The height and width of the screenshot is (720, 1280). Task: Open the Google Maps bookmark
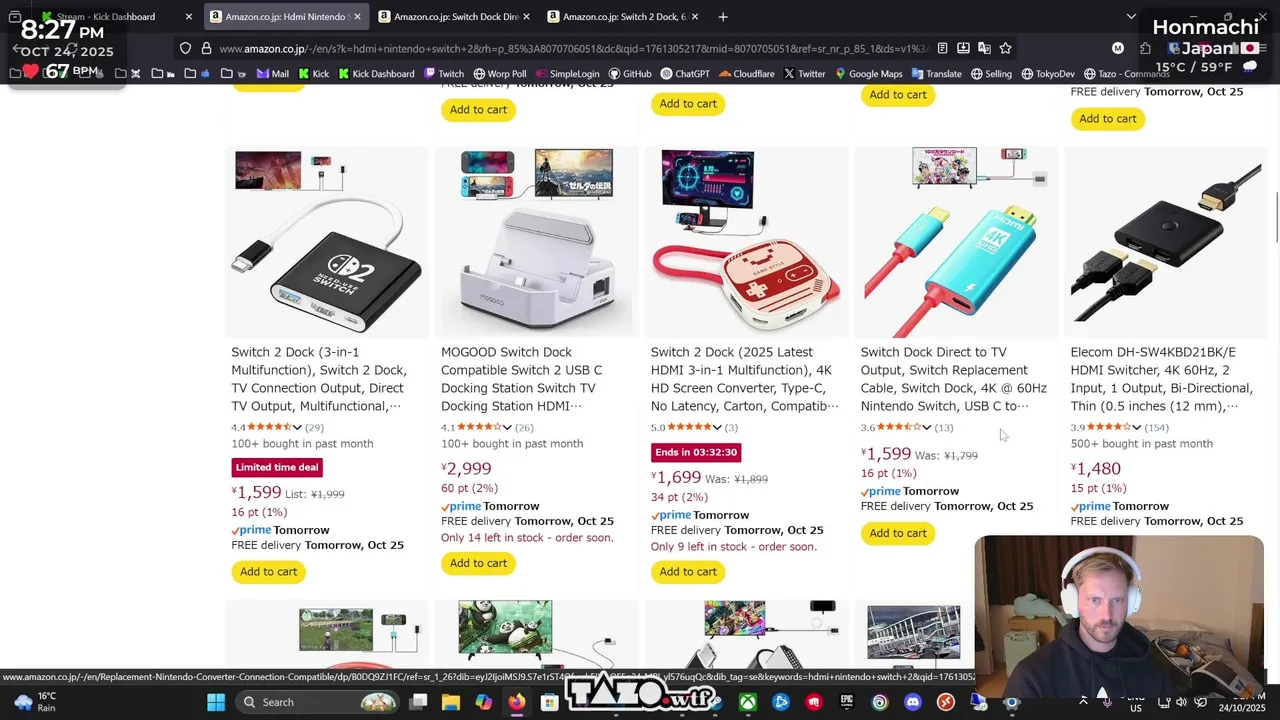coord(869,73)
